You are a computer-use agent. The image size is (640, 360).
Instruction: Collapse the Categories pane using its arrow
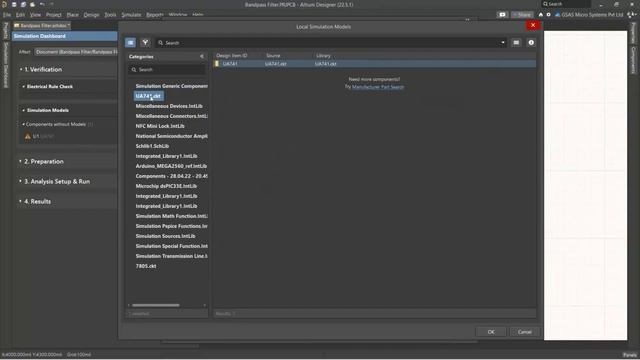(202, 56)
